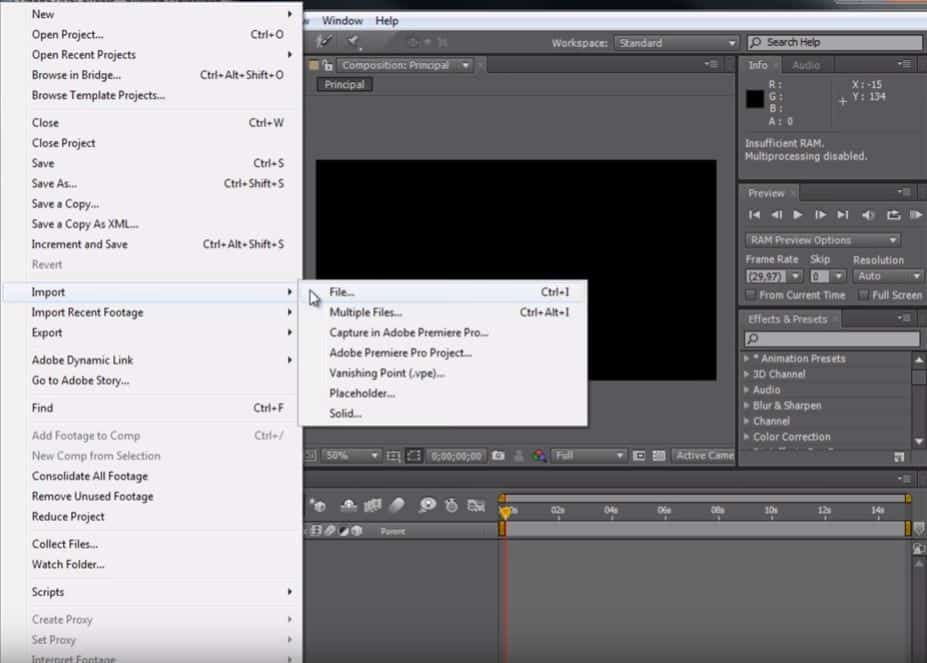Screen dimensions: 927x663
Task: Step forward one frame in Preview
Action: click(x=820, y=215)
